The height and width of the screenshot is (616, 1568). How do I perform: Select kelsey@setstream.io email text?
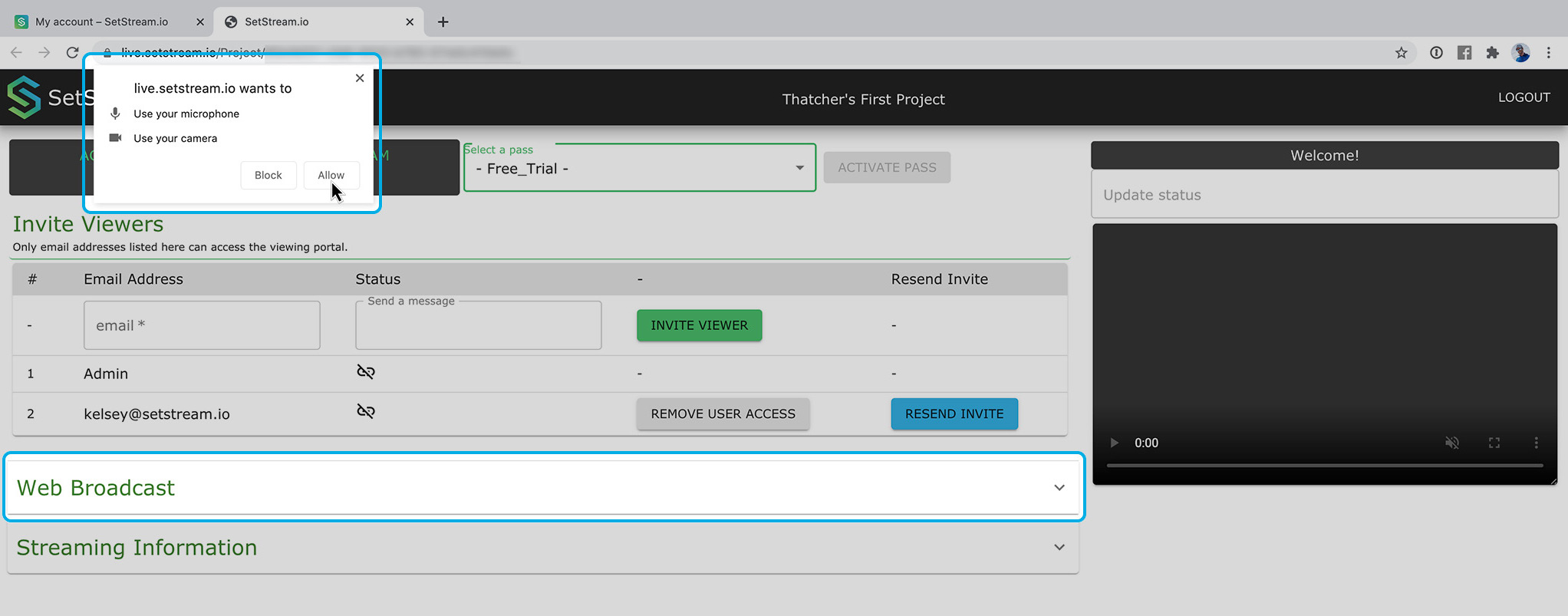(x=156, y=414)
